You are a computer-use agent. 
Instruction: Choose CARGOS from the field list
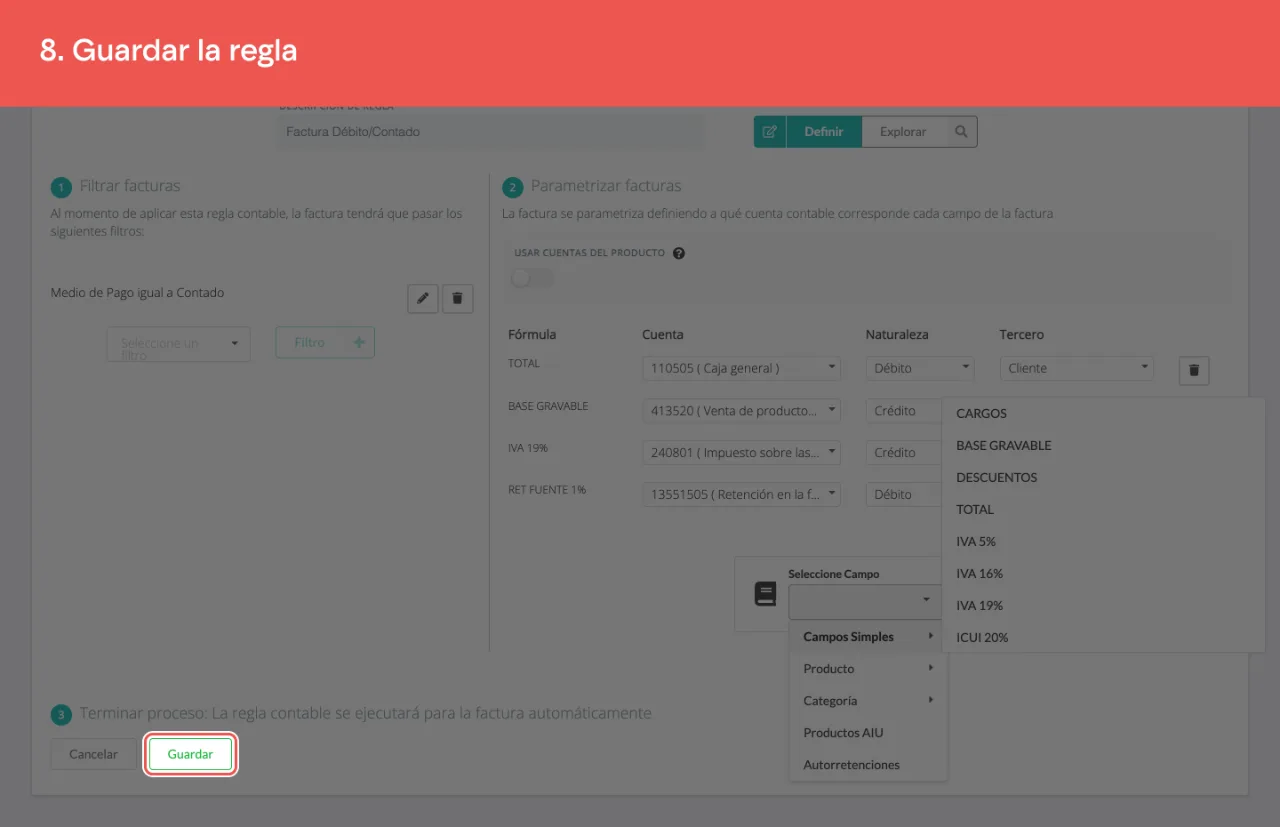[1104, 413]
